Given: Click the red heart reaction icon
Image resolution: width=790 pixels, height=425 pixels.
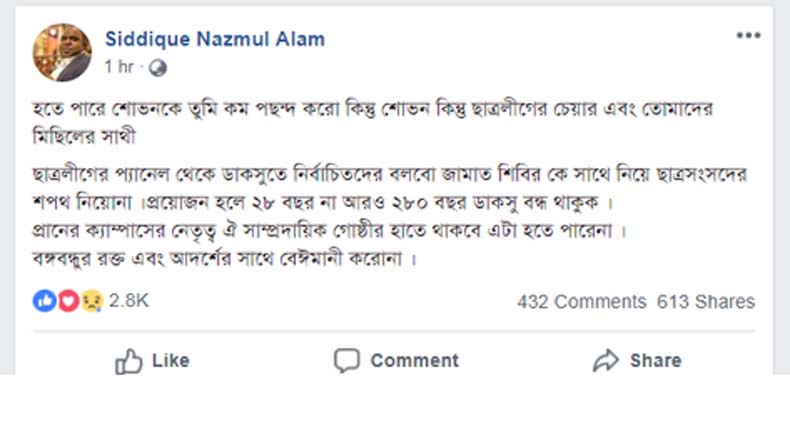Looking at the screenshot, I should tap(68, 301).
